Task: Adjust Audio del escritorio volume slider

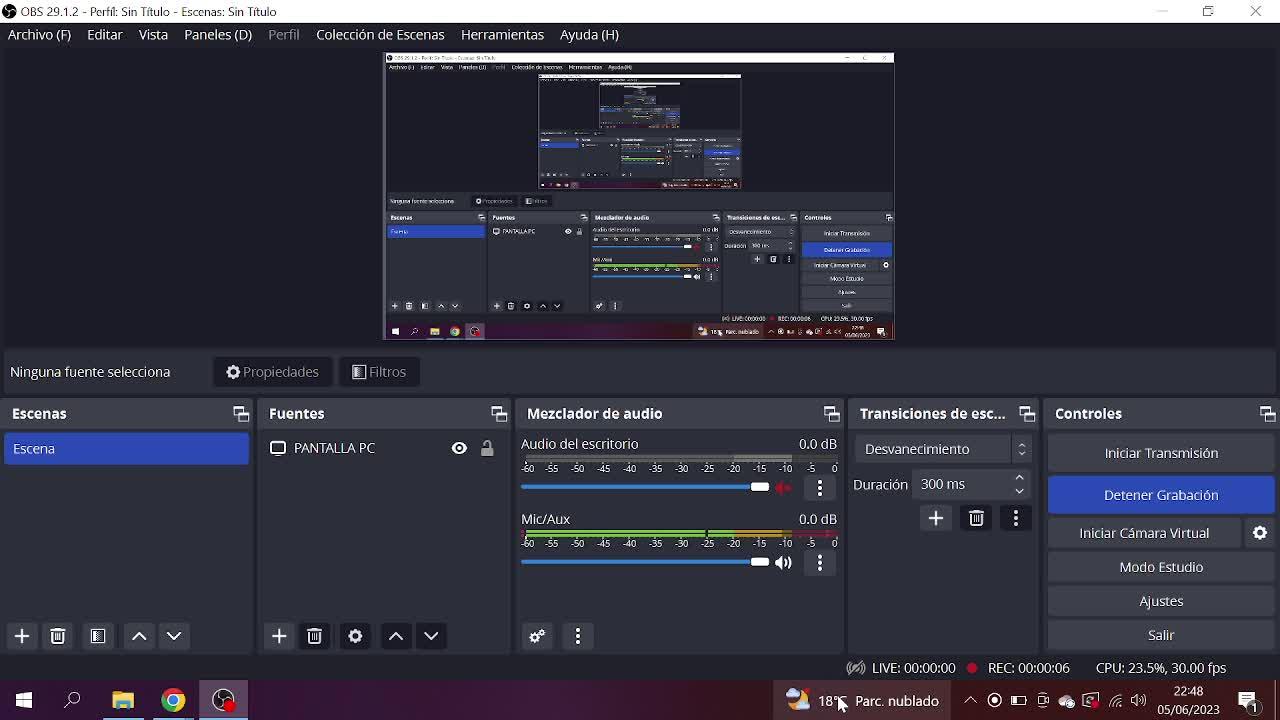Action: point(645,487)
